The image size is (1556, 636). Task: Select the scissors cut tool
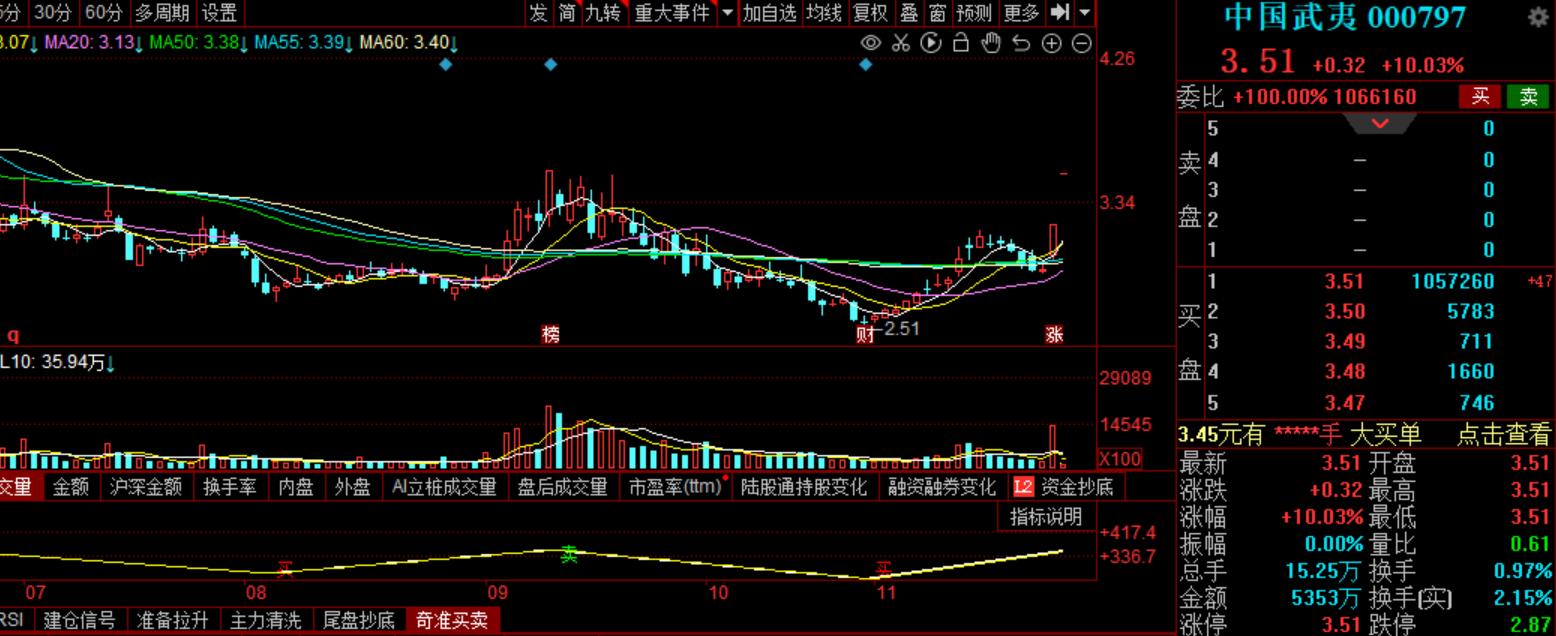coord(901,43)
